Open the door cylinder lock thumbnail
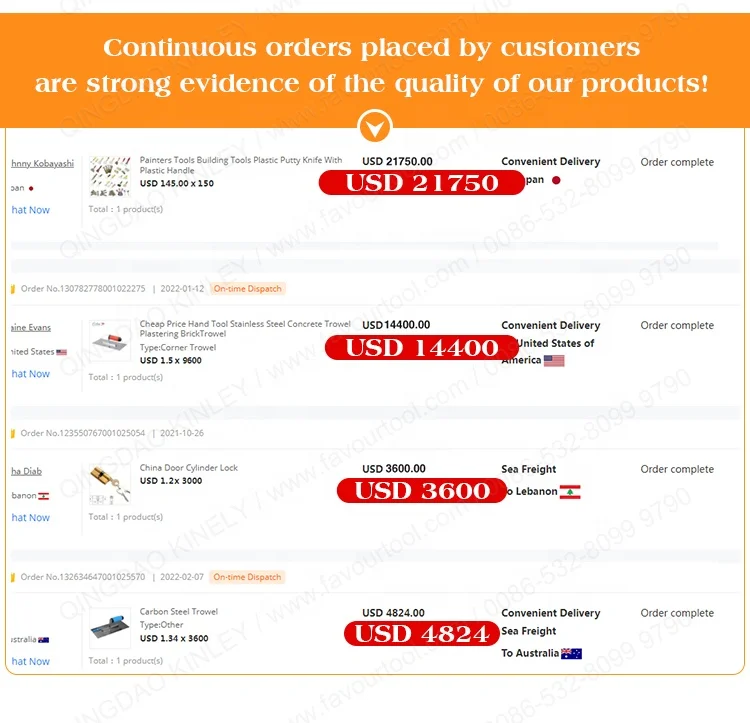Image resolution: width=750 pixels, height=723 pixels. click(110, 484)
